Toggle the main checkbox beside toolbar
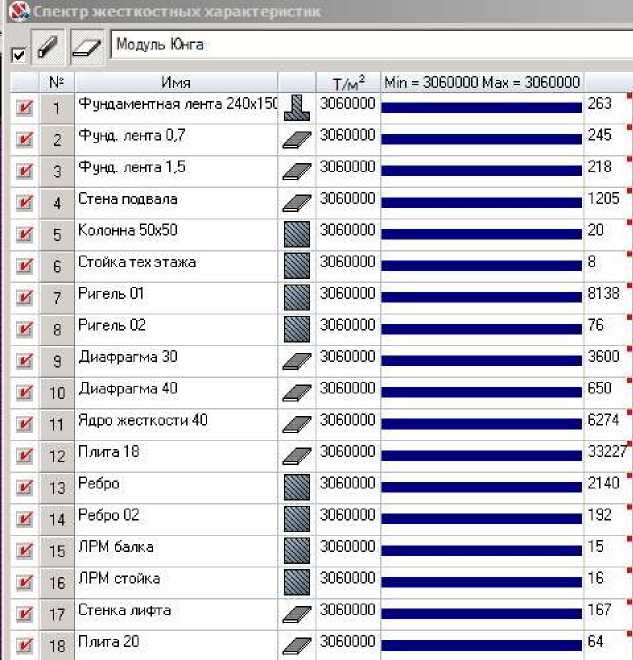 click(19, 55)
